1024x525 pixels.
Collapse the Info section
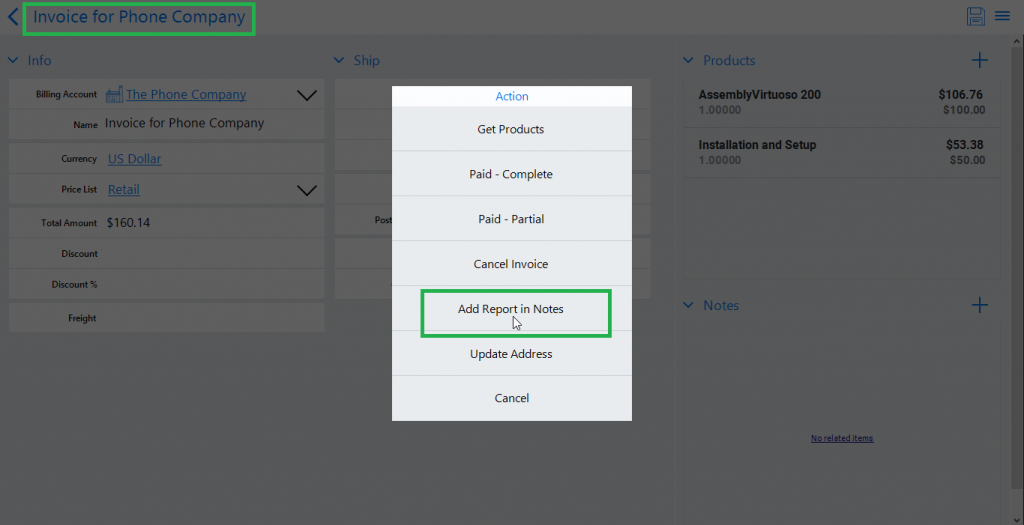[x=14, y=61]
